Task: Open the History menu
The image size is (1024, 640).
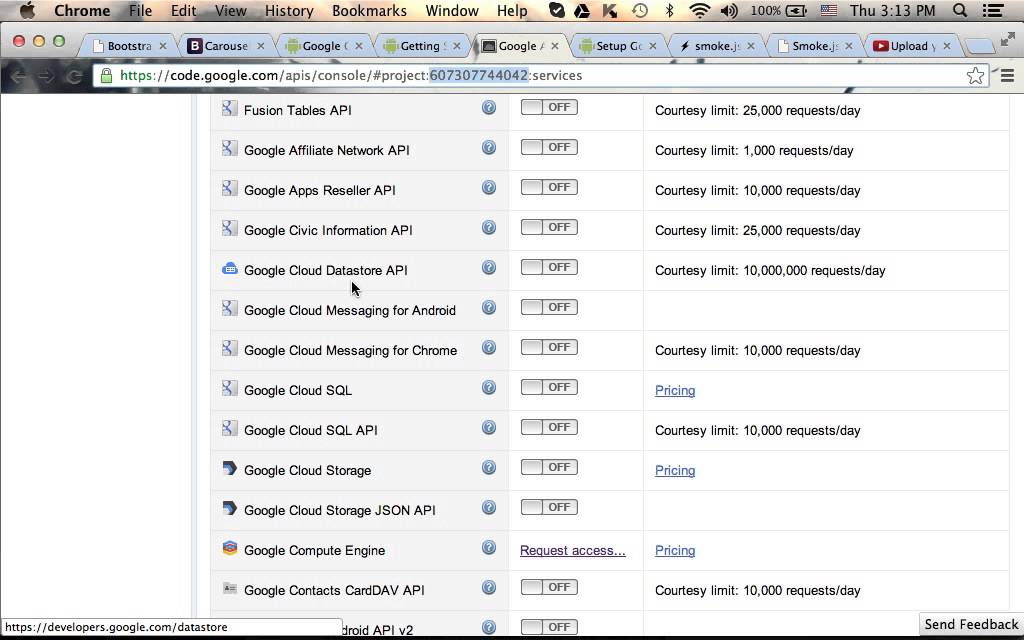Action: click(289, 10)
